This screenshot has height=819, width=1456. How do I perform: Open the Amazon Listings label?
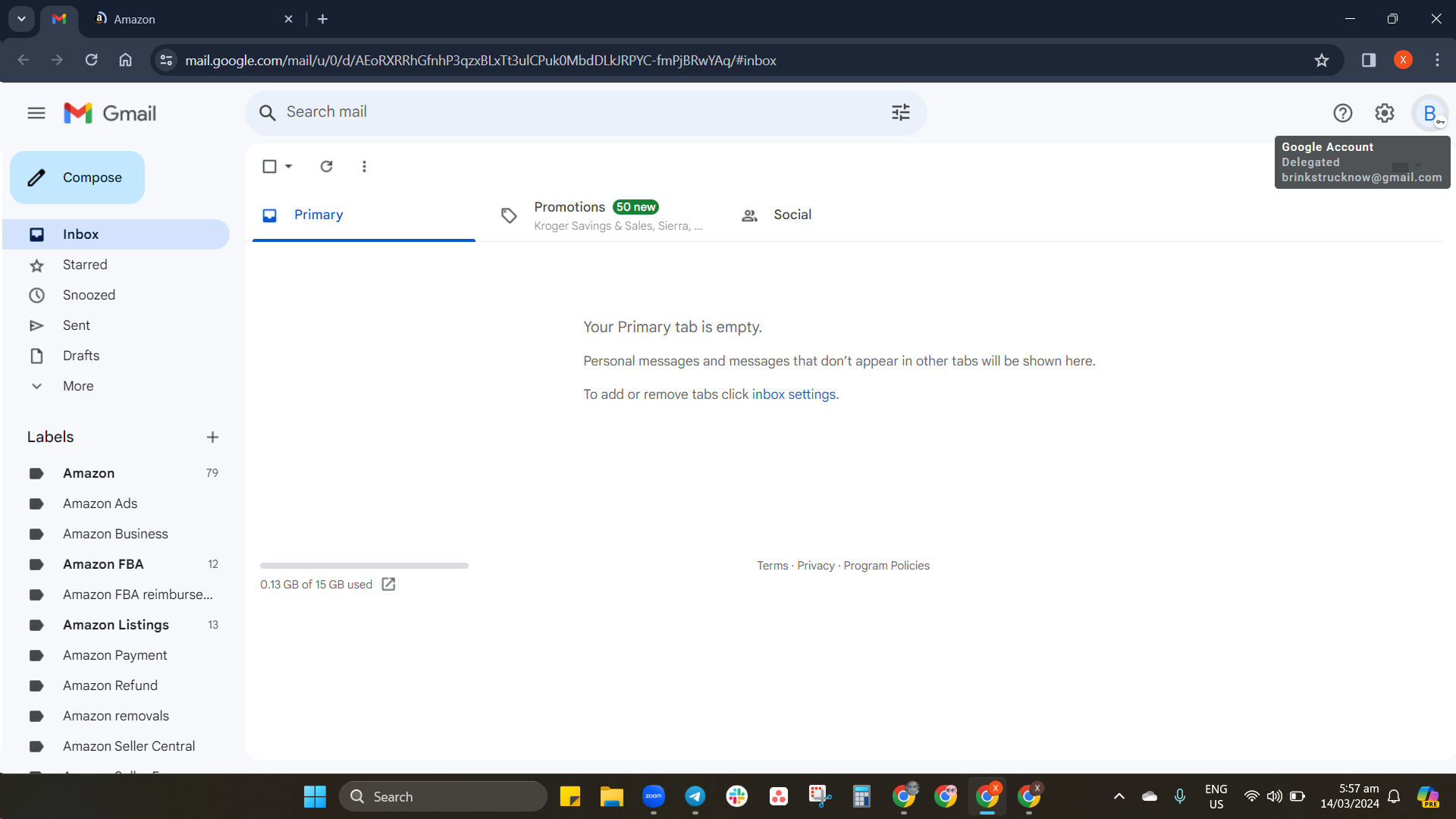point(116,625)
